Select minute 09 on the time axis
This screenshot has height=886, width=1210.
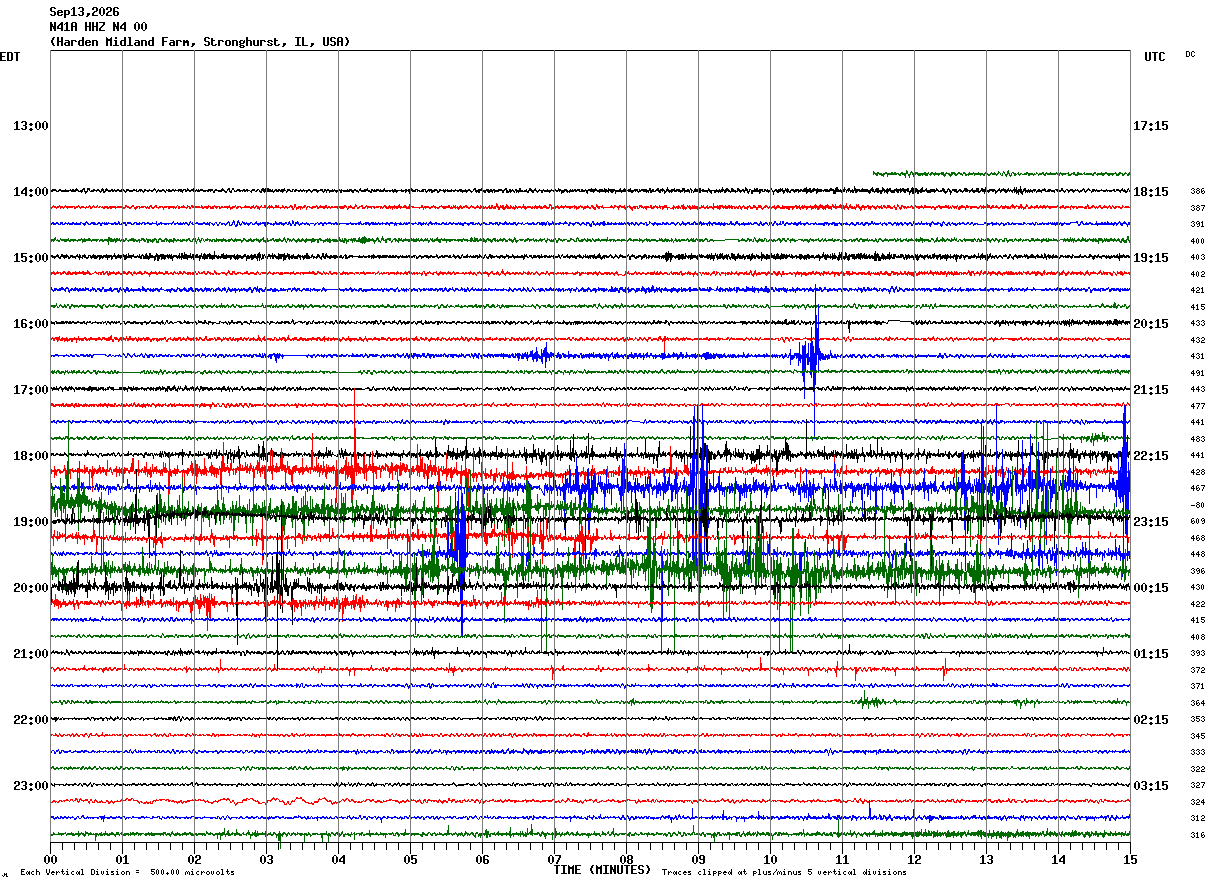pyautogui.click(x=698, y=859)
